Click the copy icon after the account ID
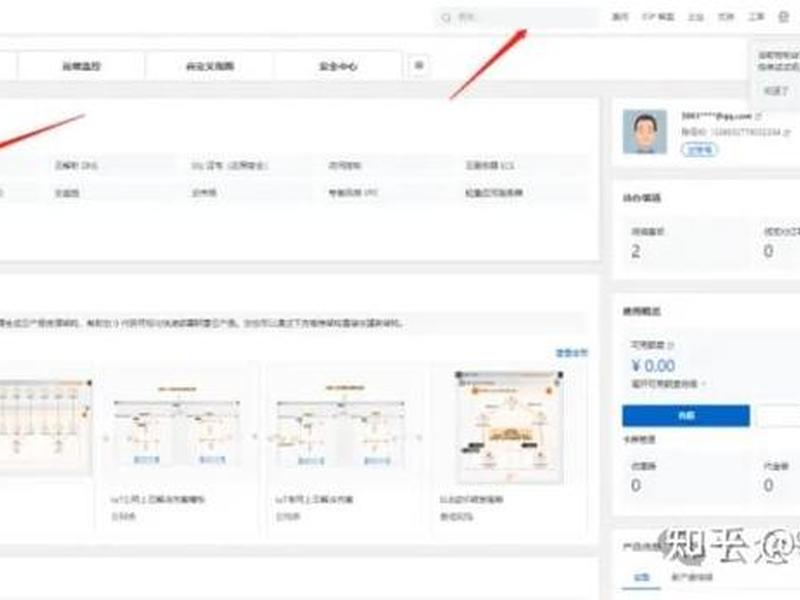 pyautogui.click(x=787, y=133)
